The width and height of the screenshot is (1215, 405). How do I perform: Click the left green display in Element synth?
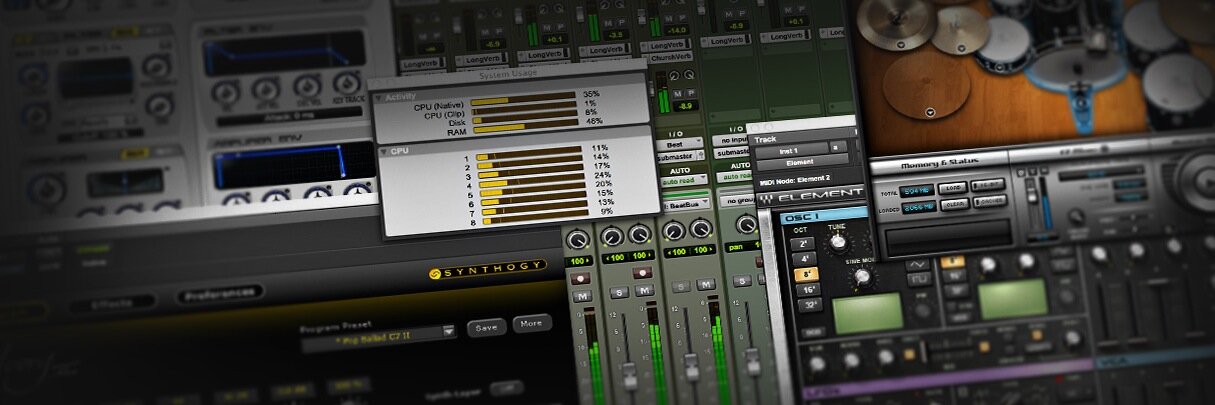[x=866, y=311]
